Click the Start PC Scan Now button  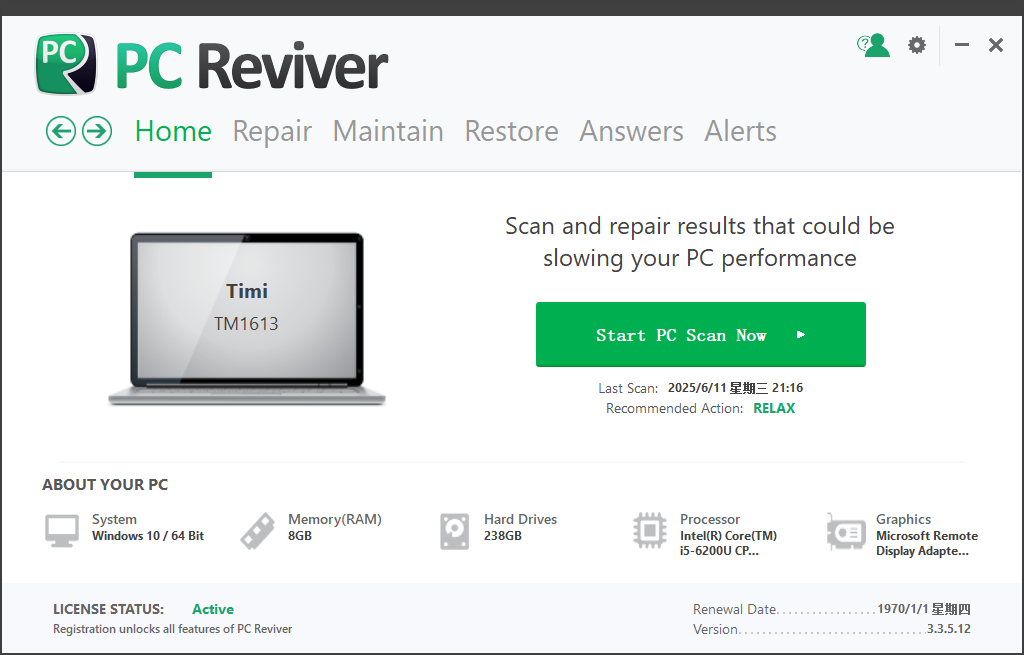701,334
